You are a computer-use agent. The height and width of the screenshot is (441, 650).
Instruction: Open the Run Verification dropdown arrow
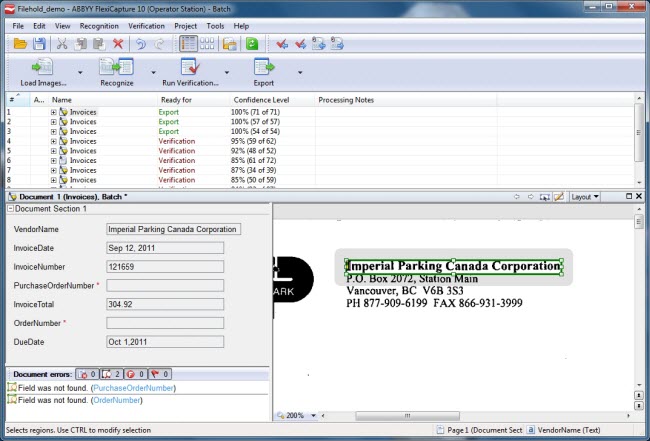(x=227, y=73)
